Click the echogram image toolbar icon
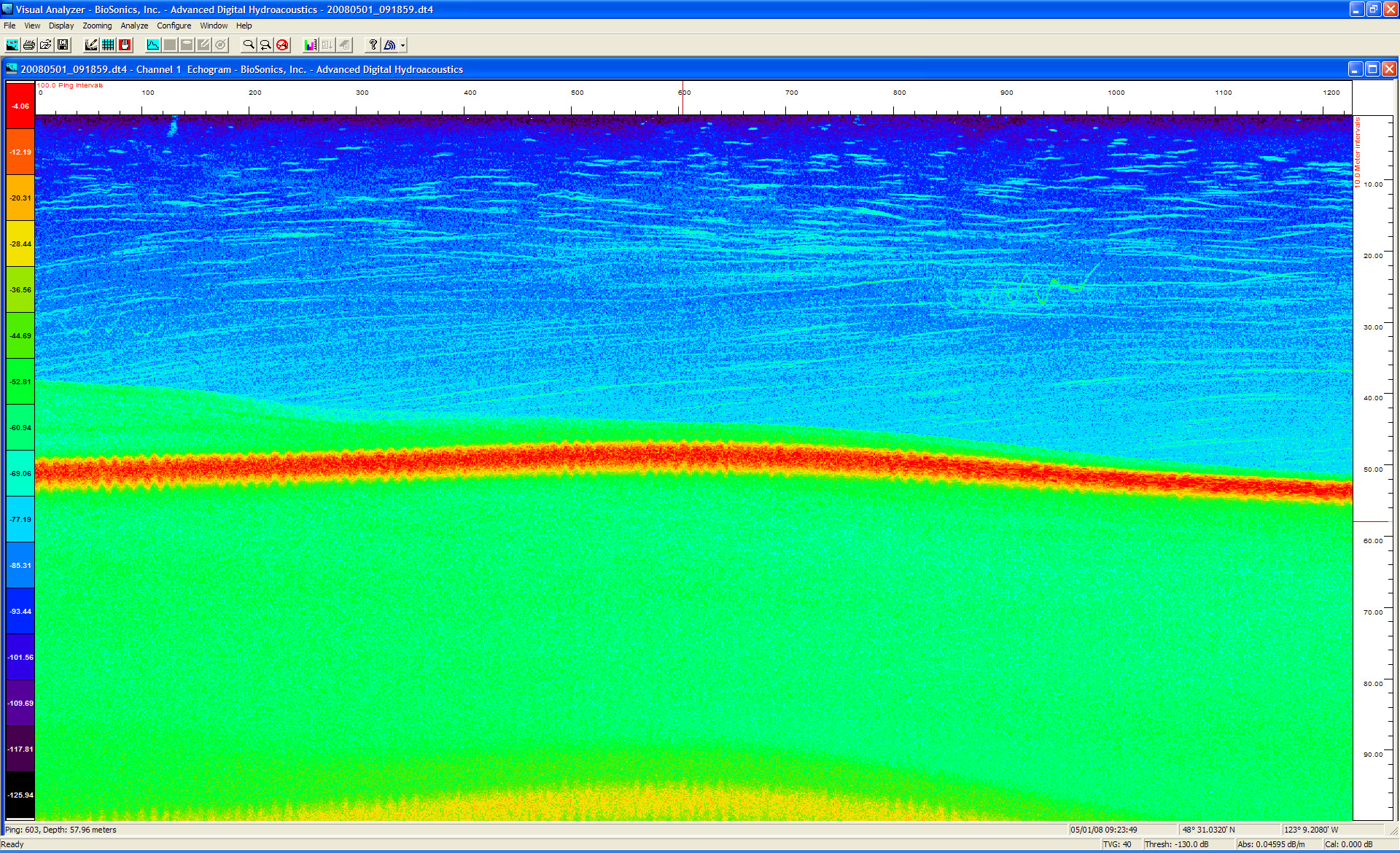The image size is (1400, 853). pos(12,45)
